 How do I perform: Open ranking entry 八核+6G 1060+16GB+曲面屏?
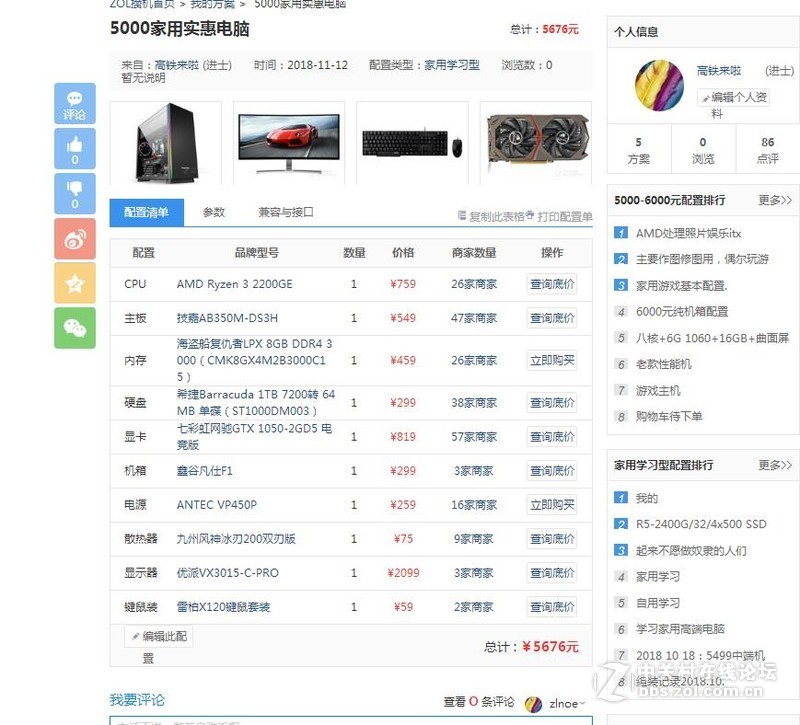(712, 338)
